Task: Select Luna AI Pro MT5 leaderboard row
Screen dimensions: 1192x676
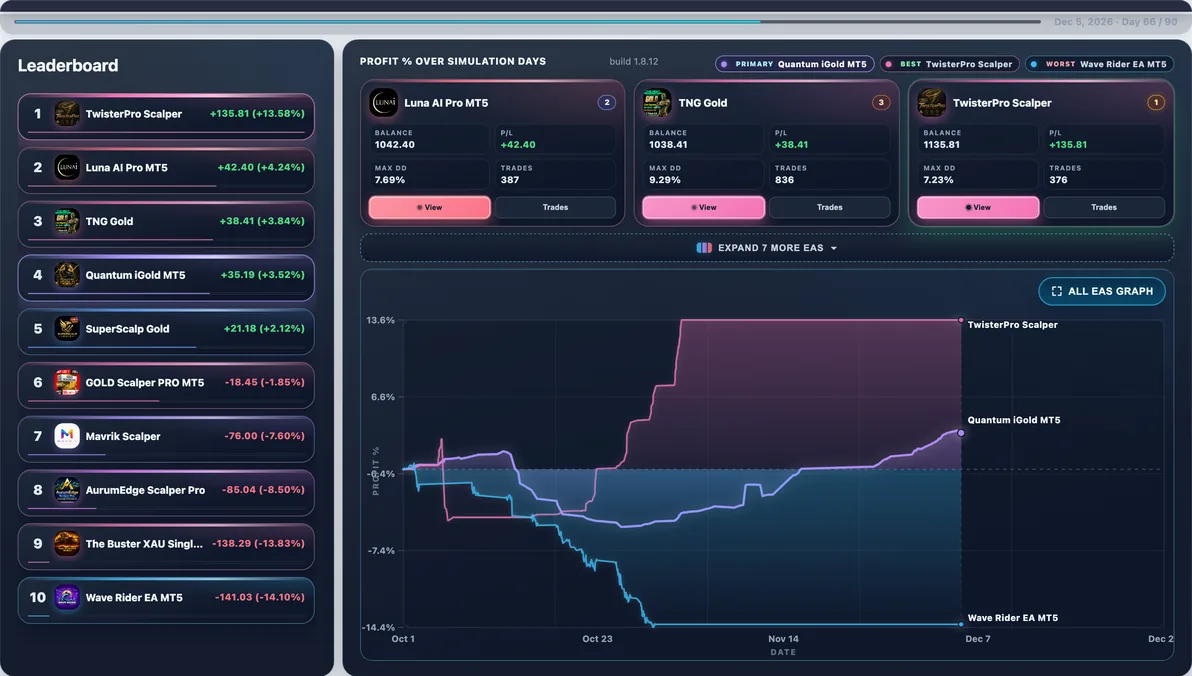Action: point(166,170)
